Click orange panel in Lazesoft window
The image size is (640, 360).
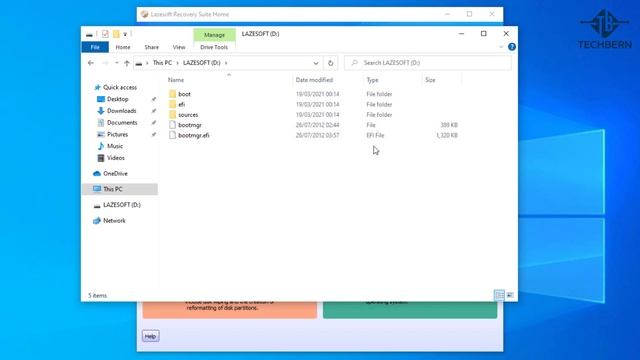click(x=230, y=310)
